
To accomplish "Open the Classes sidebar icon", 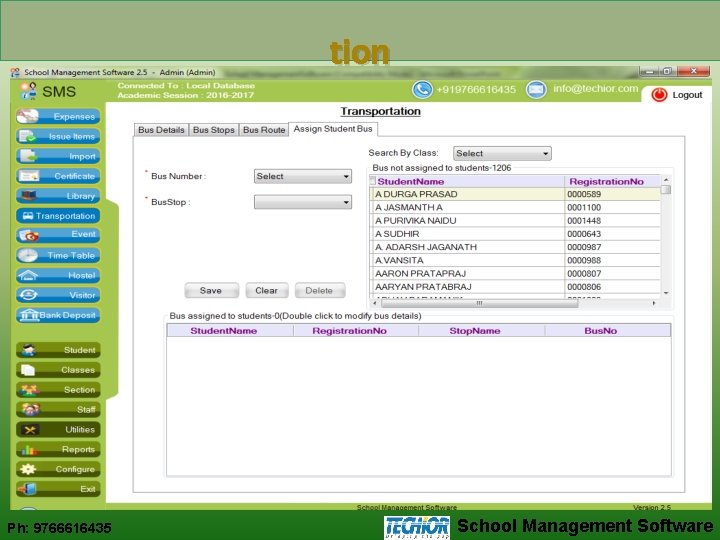I will 28,370.
